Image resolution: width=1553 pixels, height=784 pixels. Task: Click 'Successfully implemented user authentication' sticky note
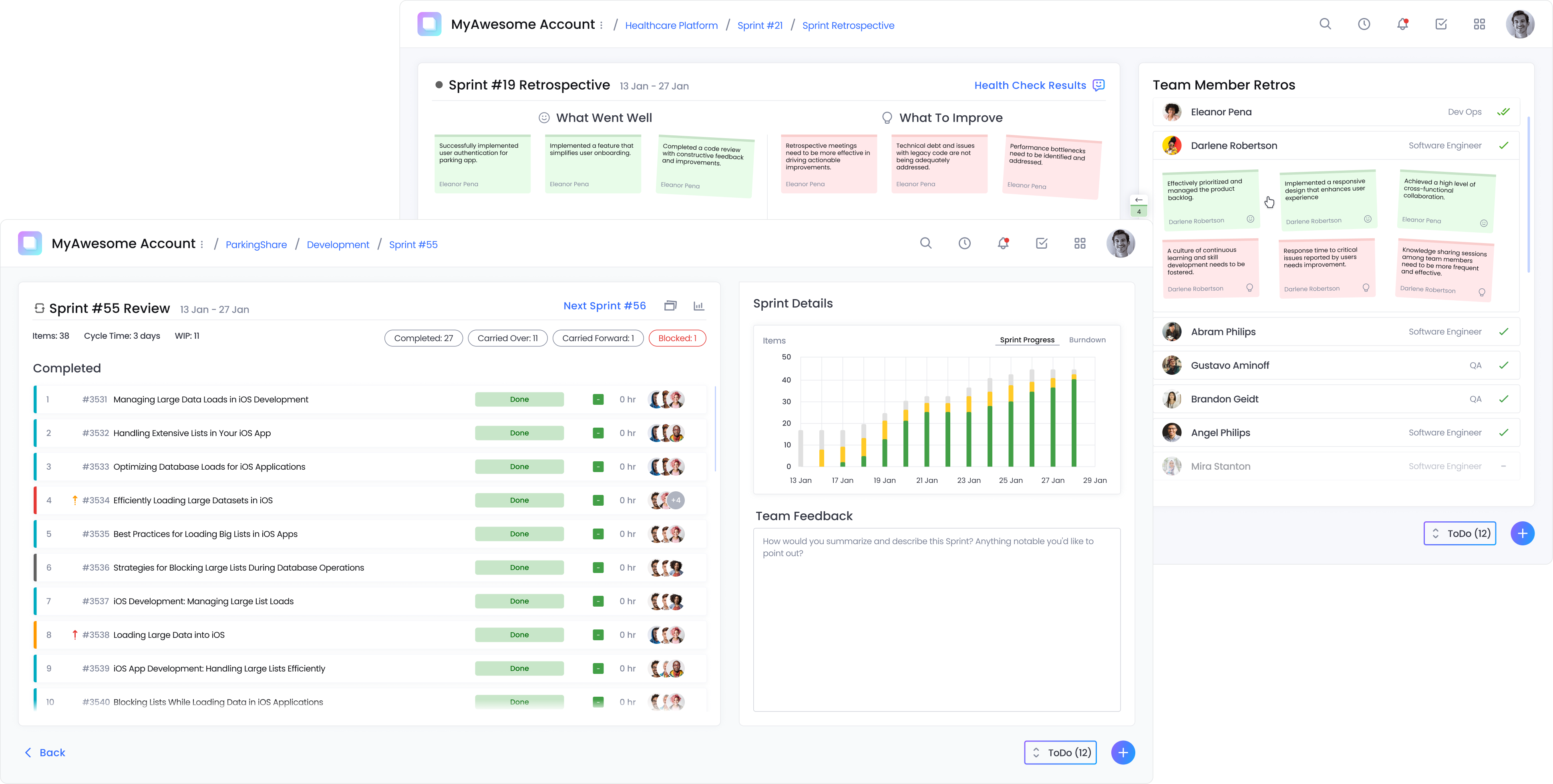482,164
